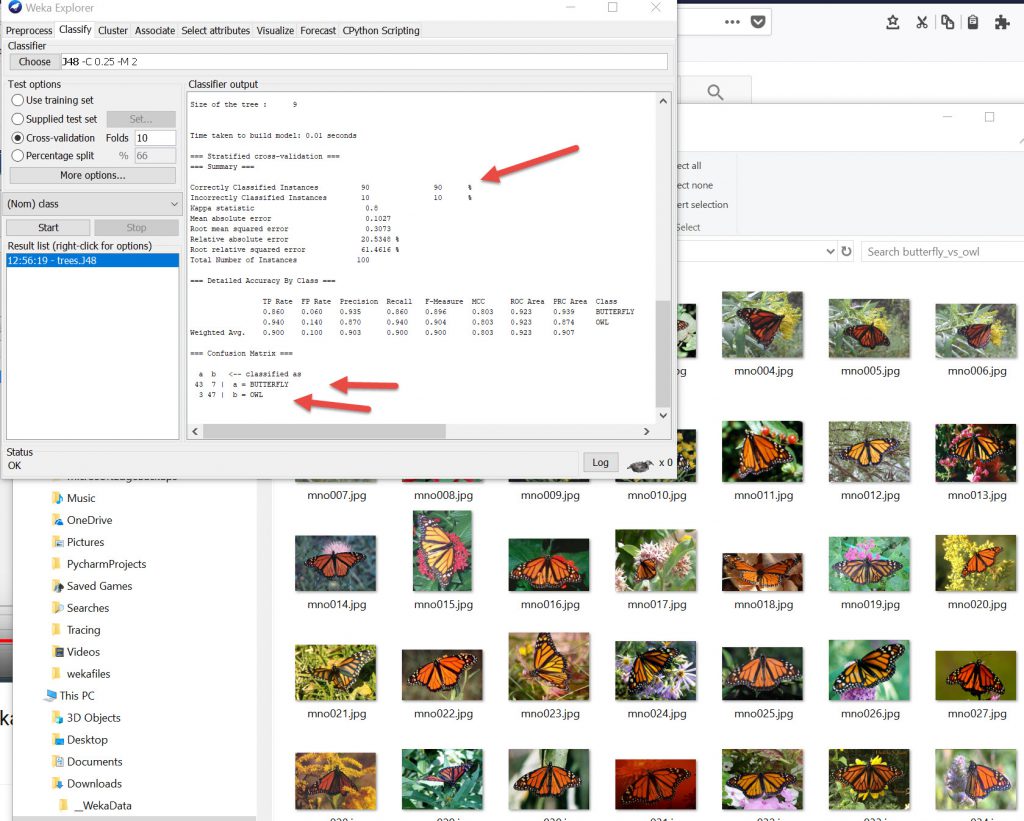Click the Choose classifier button
Image resolution: width=1024 pixels, height=821 pixels.
coord(34,62)
